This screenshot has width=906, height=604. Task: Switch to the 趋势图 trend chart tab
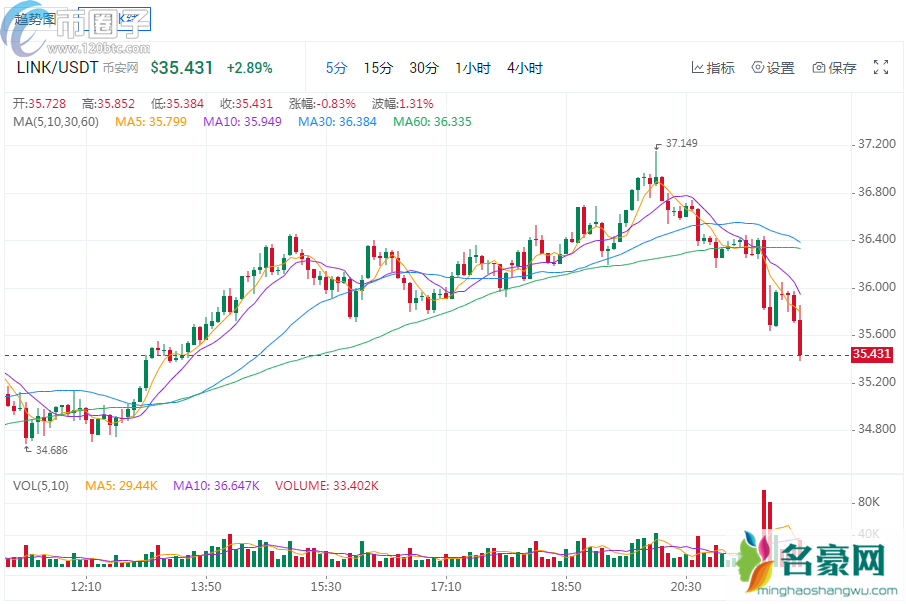coord(38,17)
